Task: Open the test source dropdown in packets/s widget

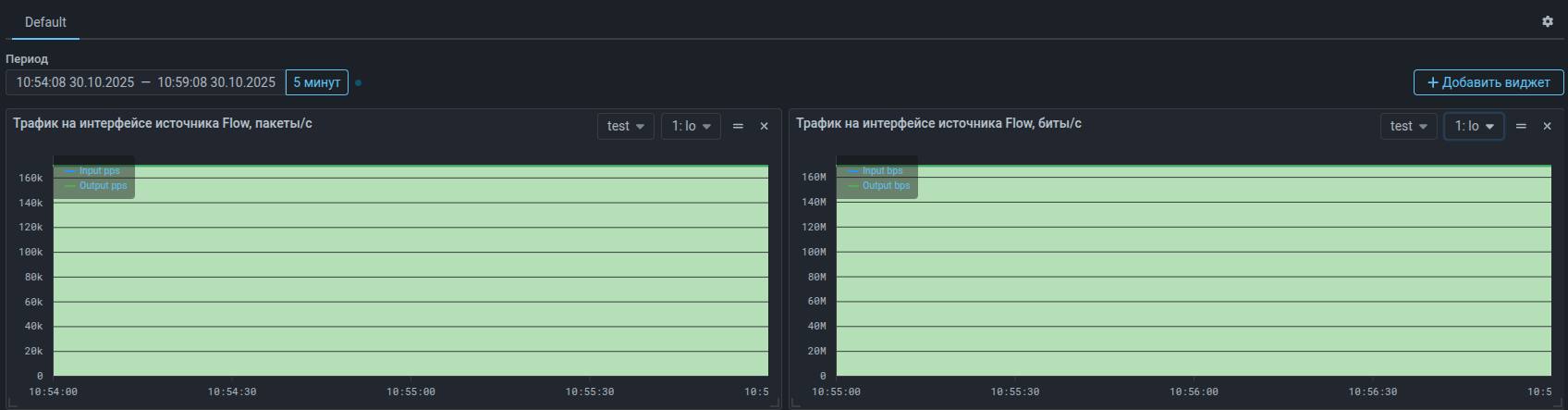Action: (625, 126)
